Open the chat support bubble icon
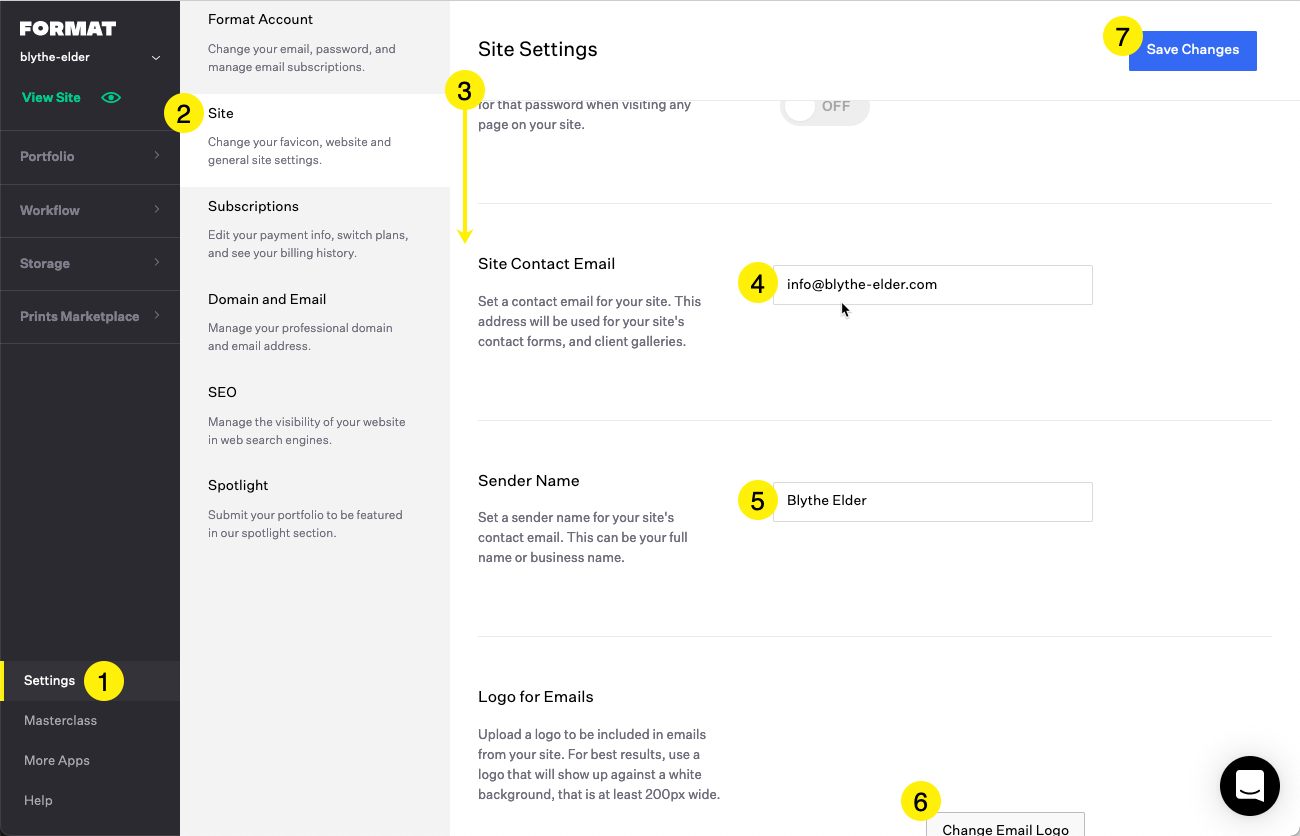 (x=1250, y=786)
